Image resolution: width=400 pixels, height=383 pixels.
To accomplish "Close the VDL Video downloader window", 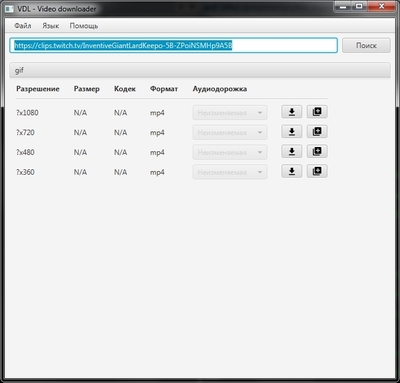I will [x=382, y=6].
